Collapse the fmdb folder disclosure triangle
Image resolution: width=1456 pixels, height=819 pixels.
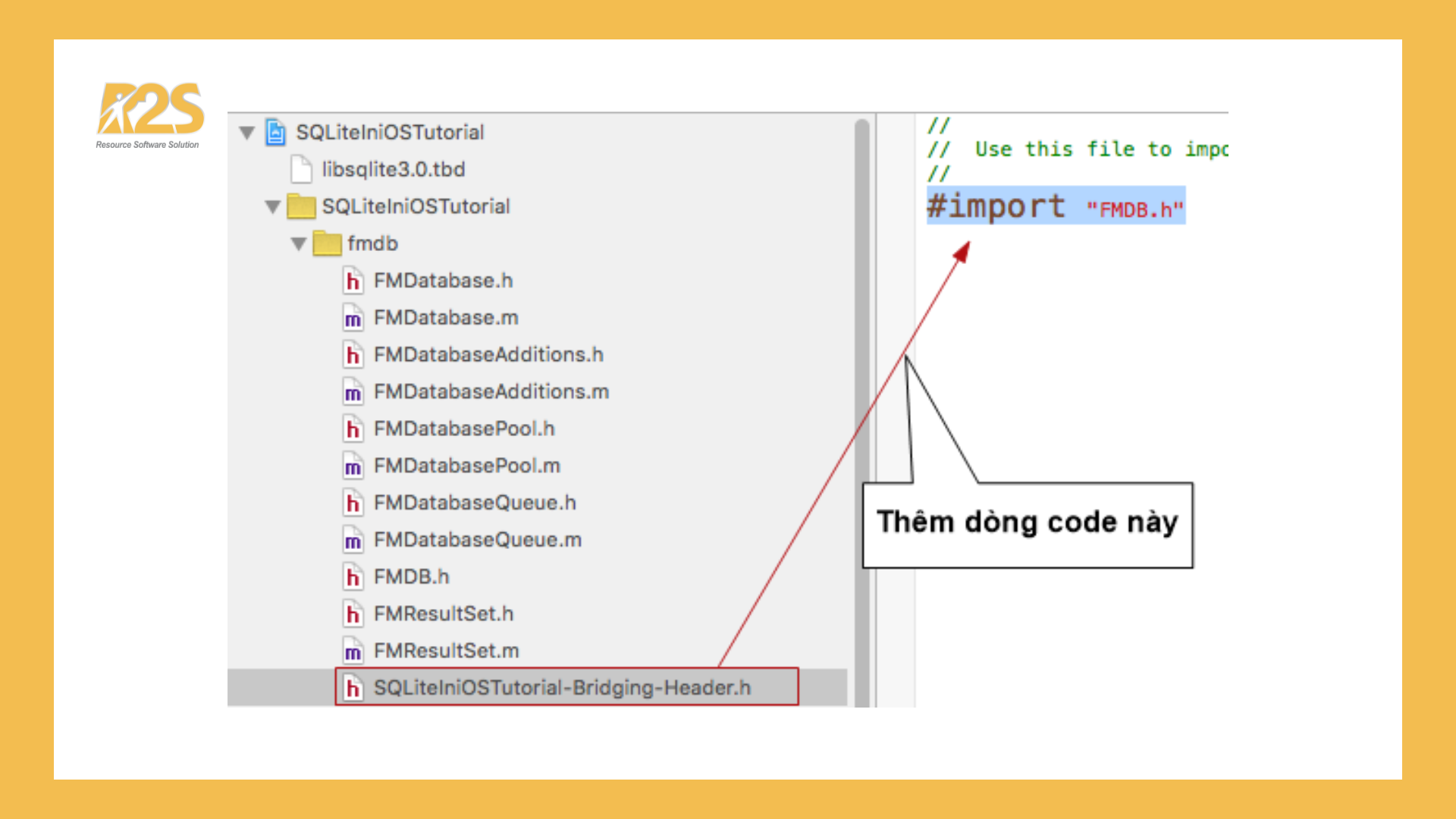pyautogui.click(x=299, y=243)
